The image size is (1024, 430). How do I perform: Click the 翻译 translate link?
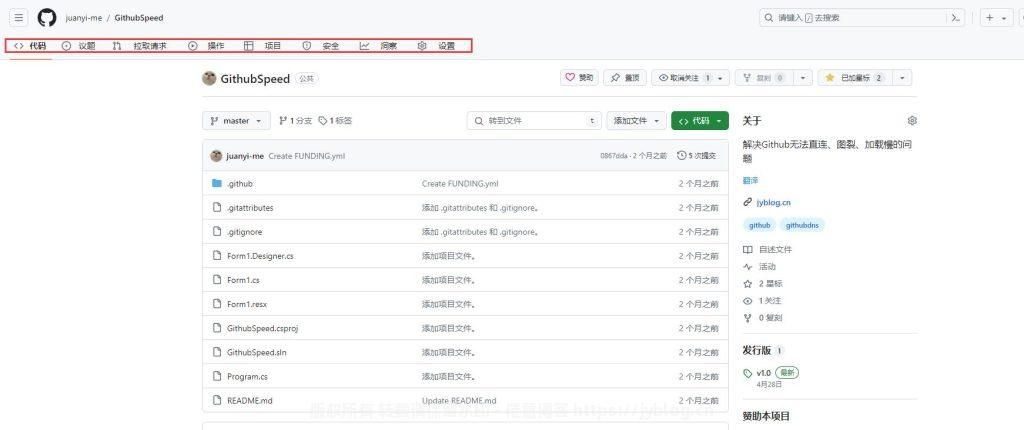pos(750,180)
